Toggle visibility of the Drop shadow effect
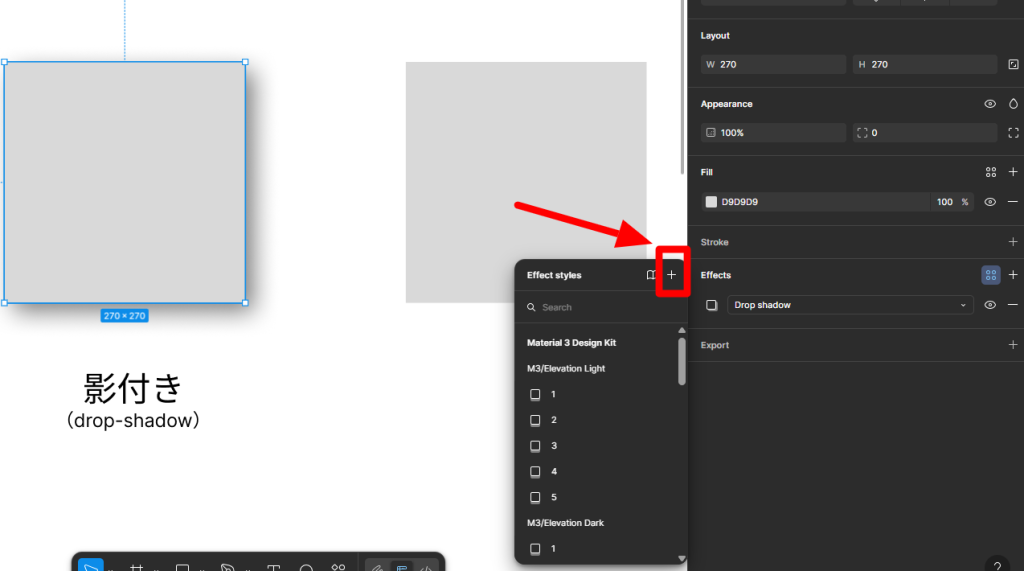1024x571 pixels. click(990, 305)
